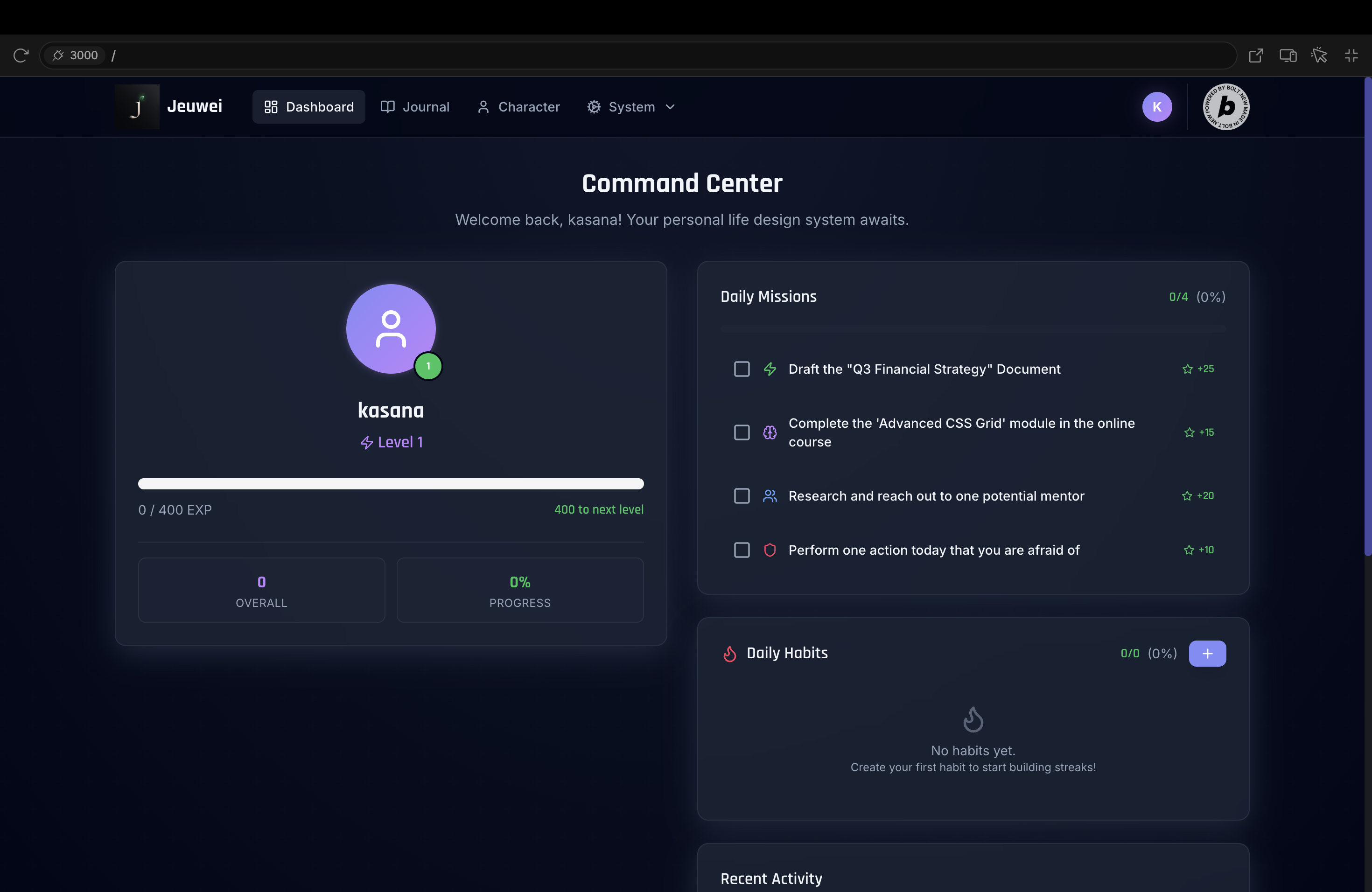This screenshot has height=892, width=1372.
Task: Click the reload page icon
Action: click(21, 56)
